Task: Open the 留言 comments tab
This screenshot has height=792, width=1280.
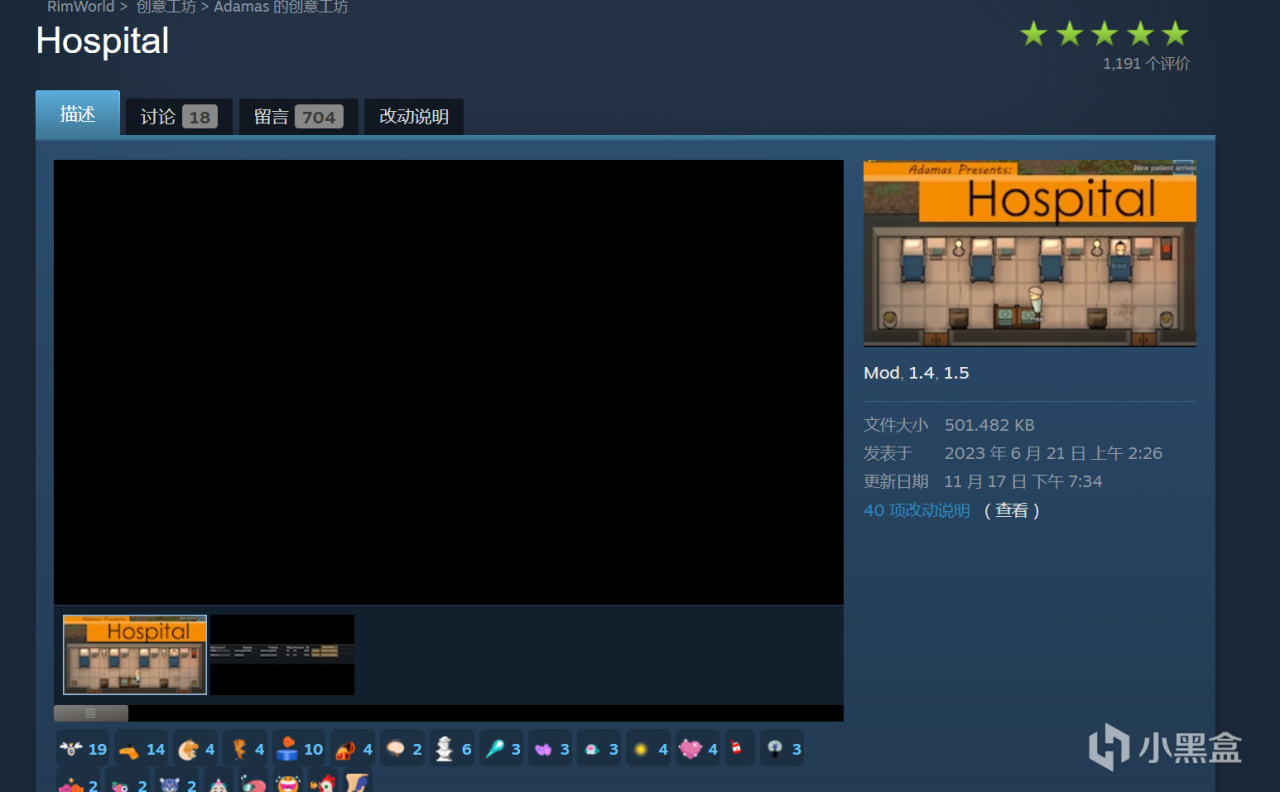Action: coord(298,117)
